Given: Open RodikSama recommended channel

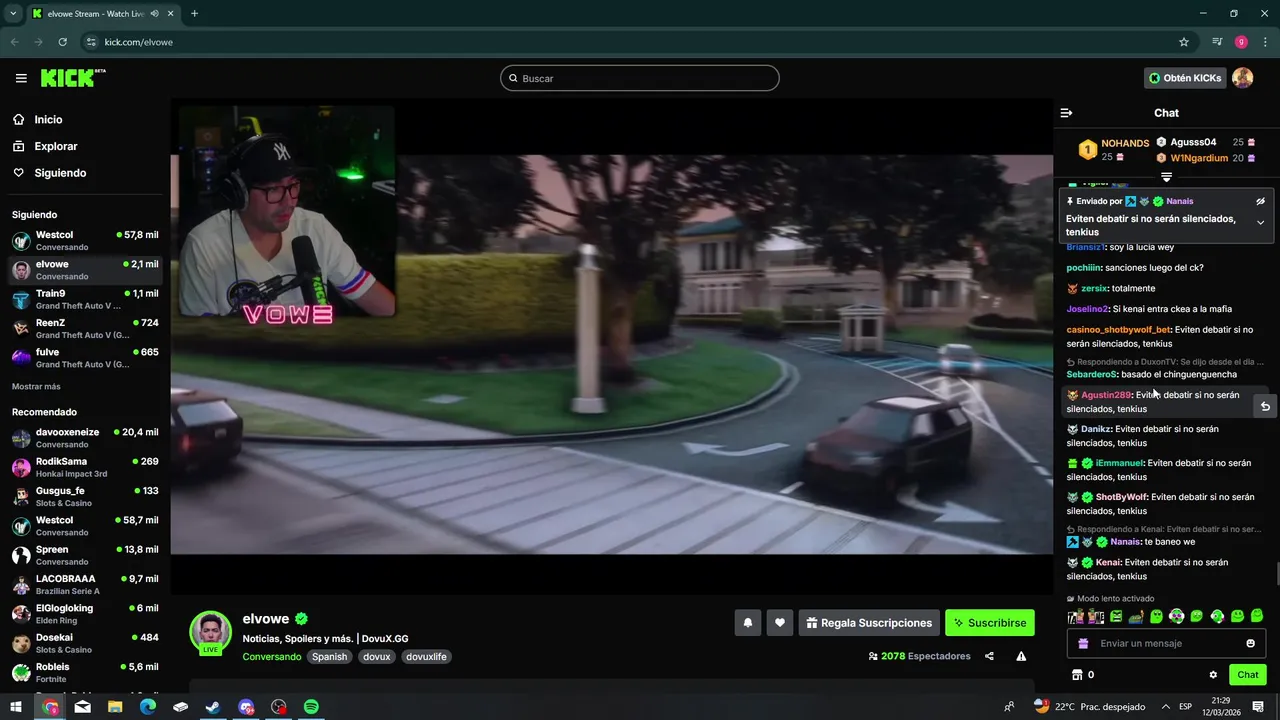Looking at the screenshot, I should [84, 467].
